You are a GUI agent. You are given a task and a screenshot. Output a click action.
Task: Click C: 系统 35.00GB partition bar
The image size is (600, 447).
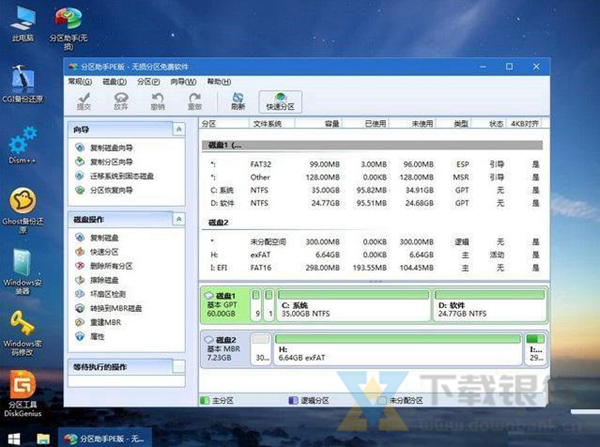coord(353,305)
